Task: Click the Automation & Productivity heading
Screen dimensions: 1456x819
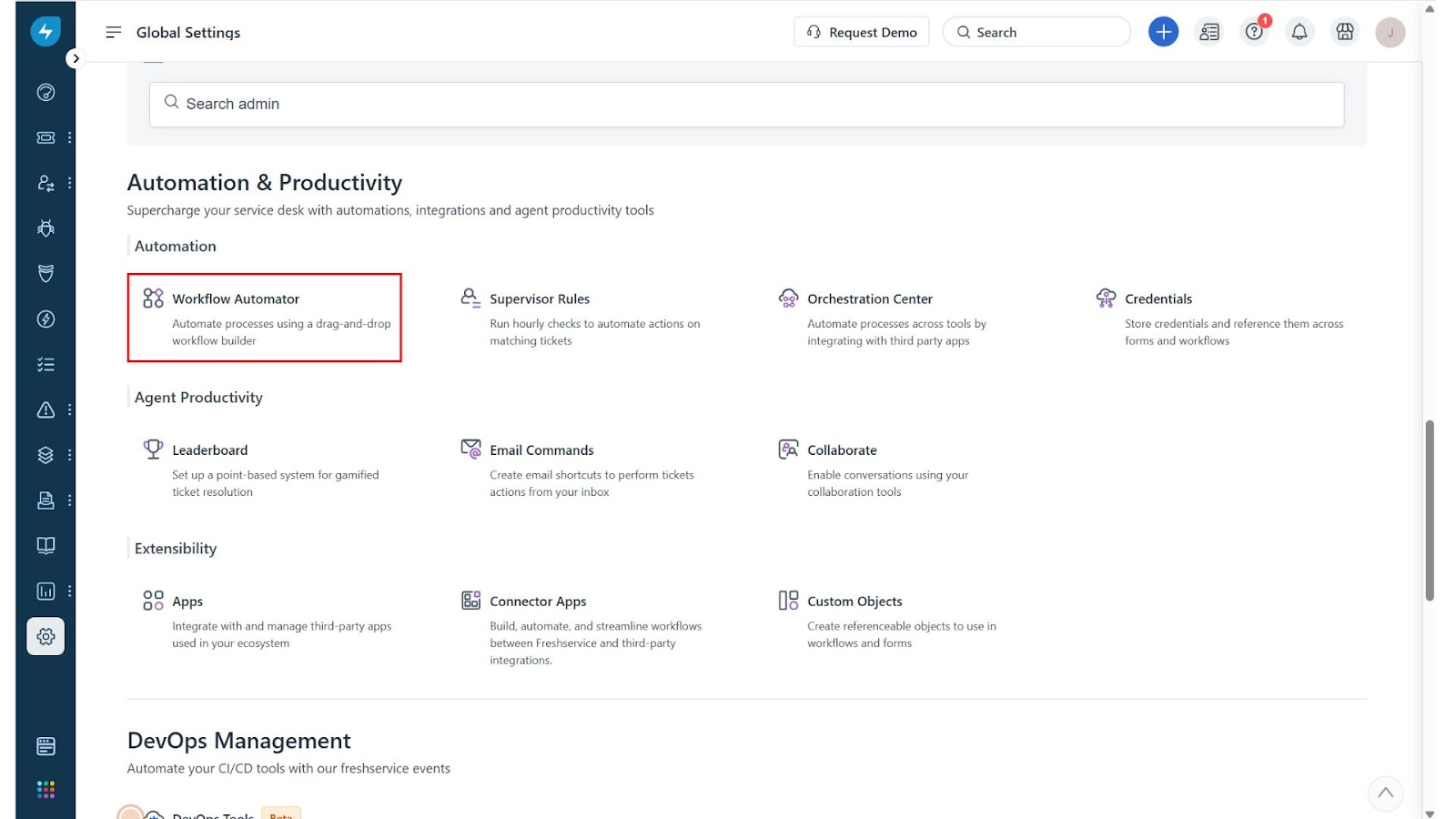Action: point(265,183)
